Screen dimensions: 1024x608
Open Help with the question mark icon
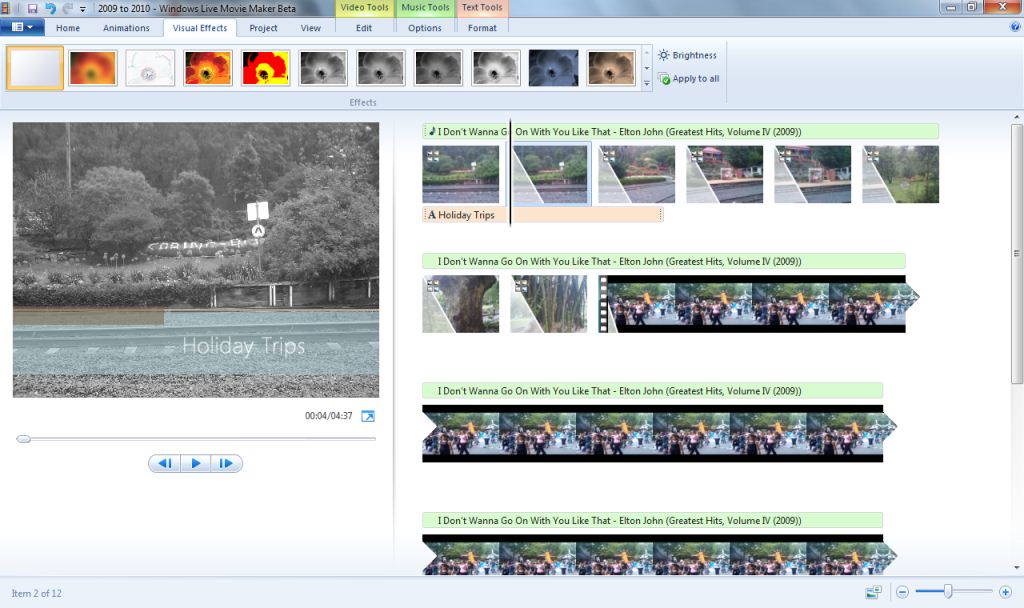pos(1015,27)
